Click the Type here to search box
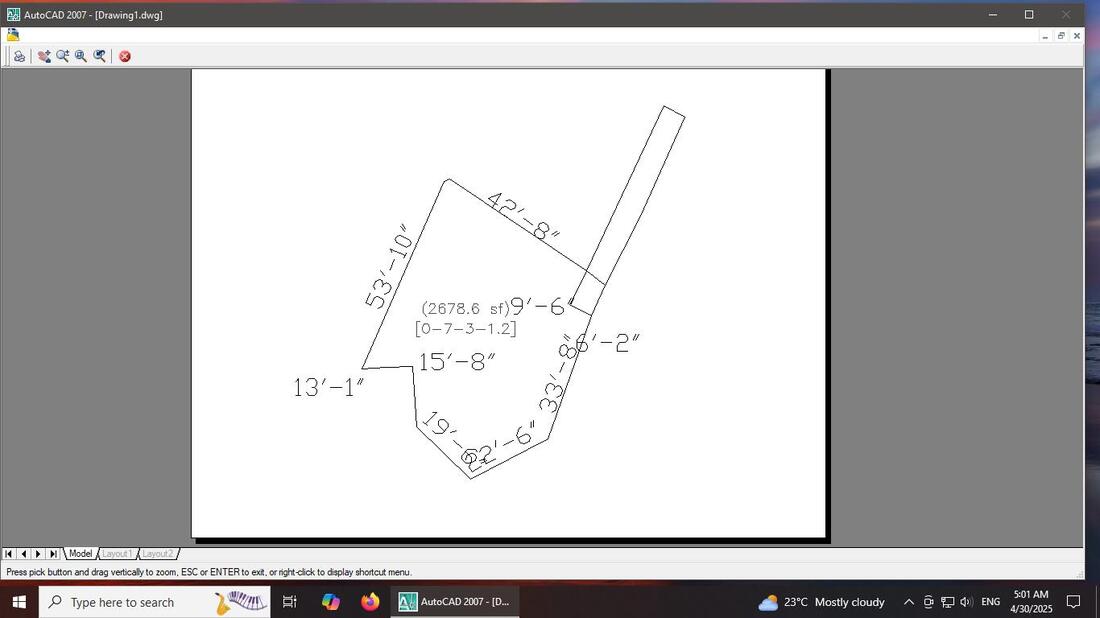1100x618 pixels. click(154, 602)
